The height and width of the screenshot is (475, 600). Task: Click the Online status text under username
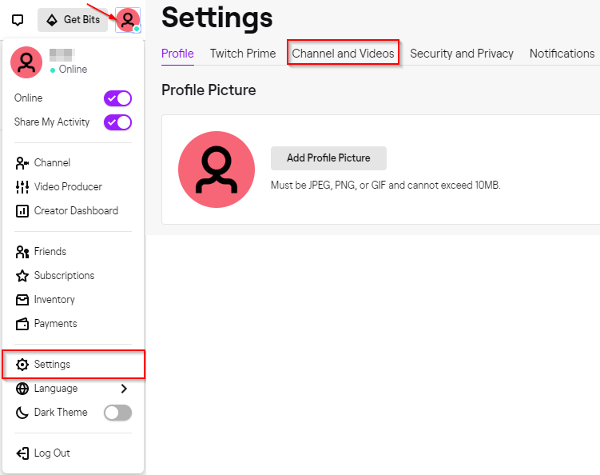coord(73,70)
